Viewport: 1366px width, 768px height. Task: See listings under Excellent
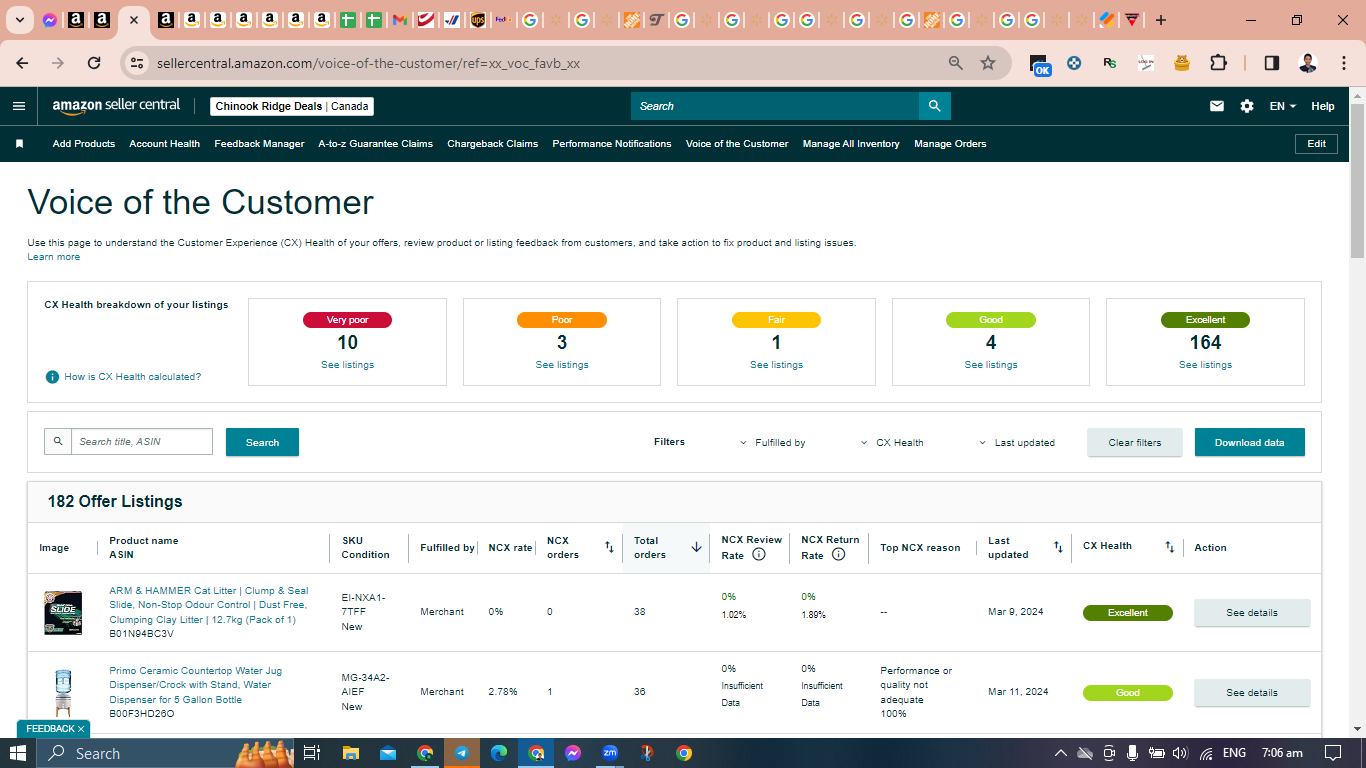tap(1206, 365)
